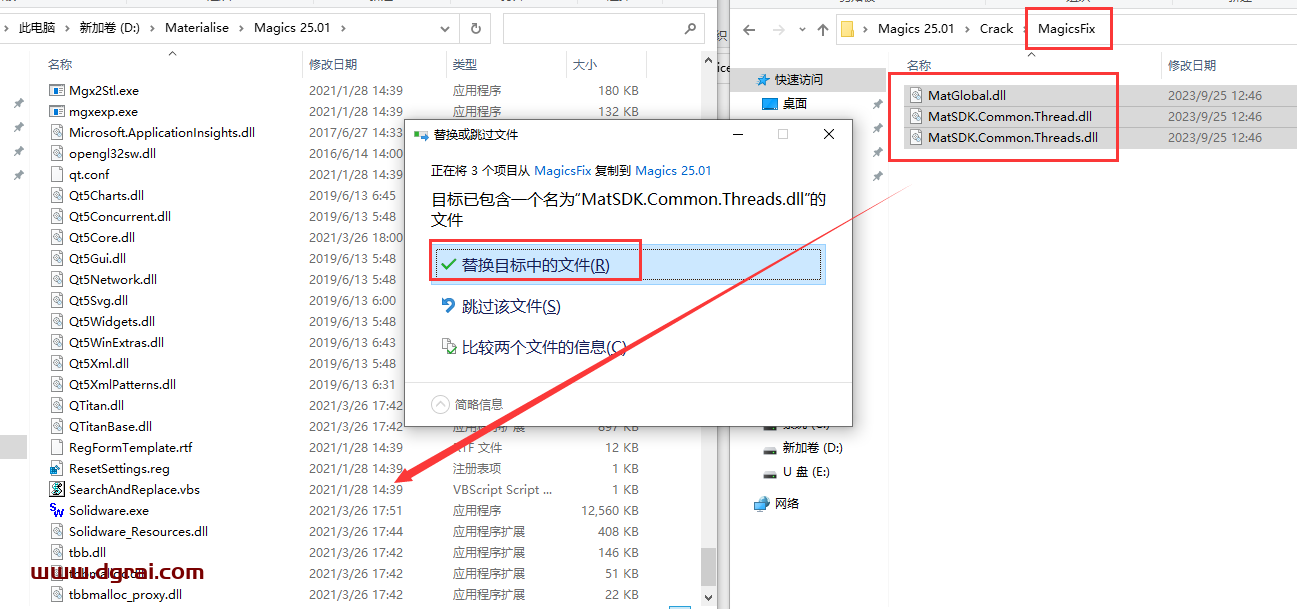Select the qt.conf document icon
Image resolution: width=1297 pixels, height=609 pixels.
pyautogui.click(x=57, y=175)
